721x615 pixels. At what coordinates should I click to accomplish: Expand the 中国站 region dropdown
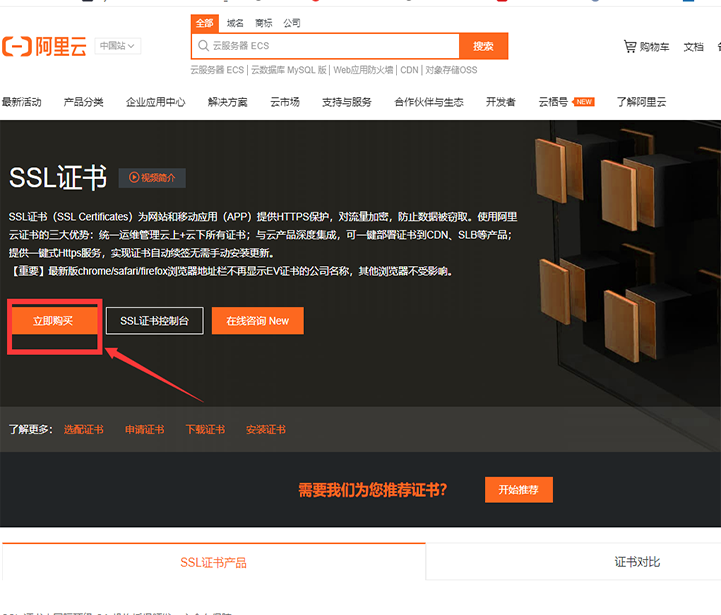118,46
